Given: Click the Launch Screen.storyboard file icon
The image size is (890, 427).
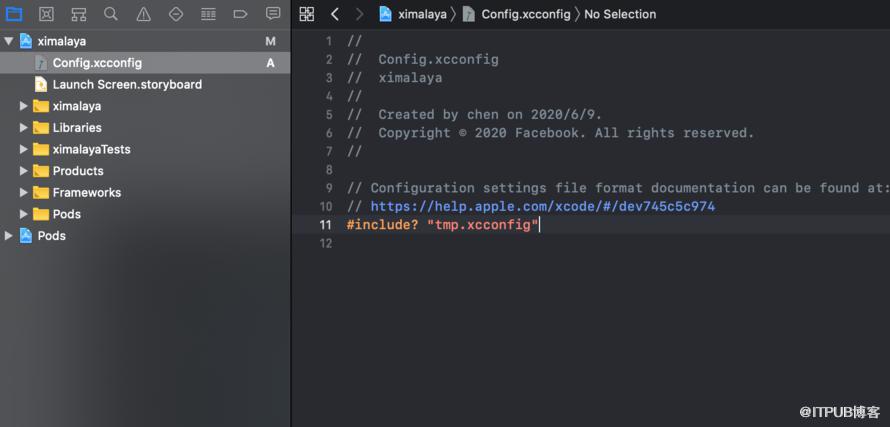Looking at the screenshot, I should (x=41, y=85).
